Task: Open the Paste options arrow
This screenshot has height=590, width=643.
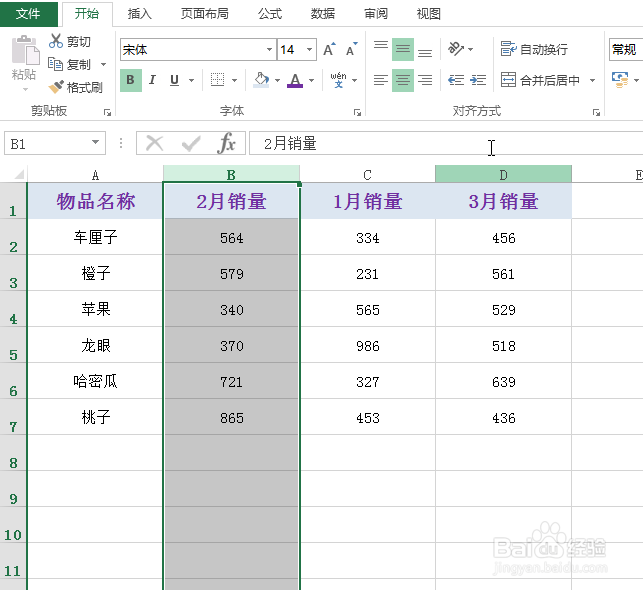Action: pyautogui.click(x=25, y=89)
